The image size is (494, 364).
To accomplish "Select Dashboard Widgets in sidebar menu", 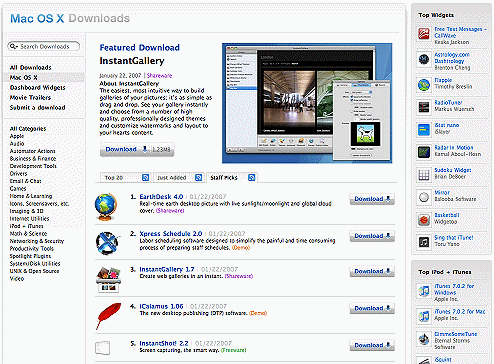I will pos(38,88).
